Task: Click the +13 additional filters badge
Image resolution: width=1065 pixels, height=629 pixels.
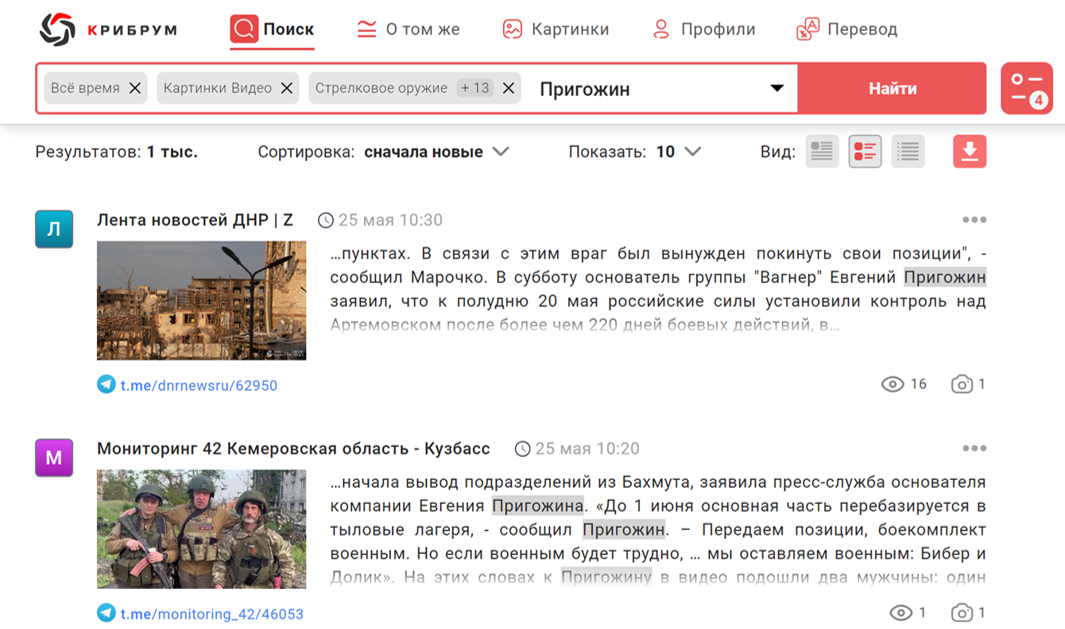Action: 475,88
